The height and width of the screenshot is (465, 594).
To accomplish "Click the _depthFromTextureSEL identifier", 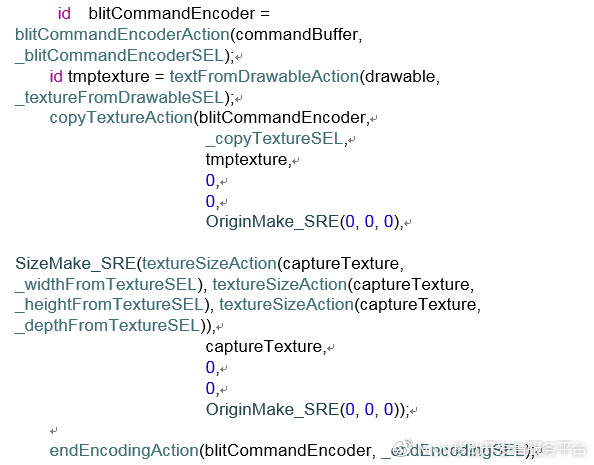I will pos(107,326).
